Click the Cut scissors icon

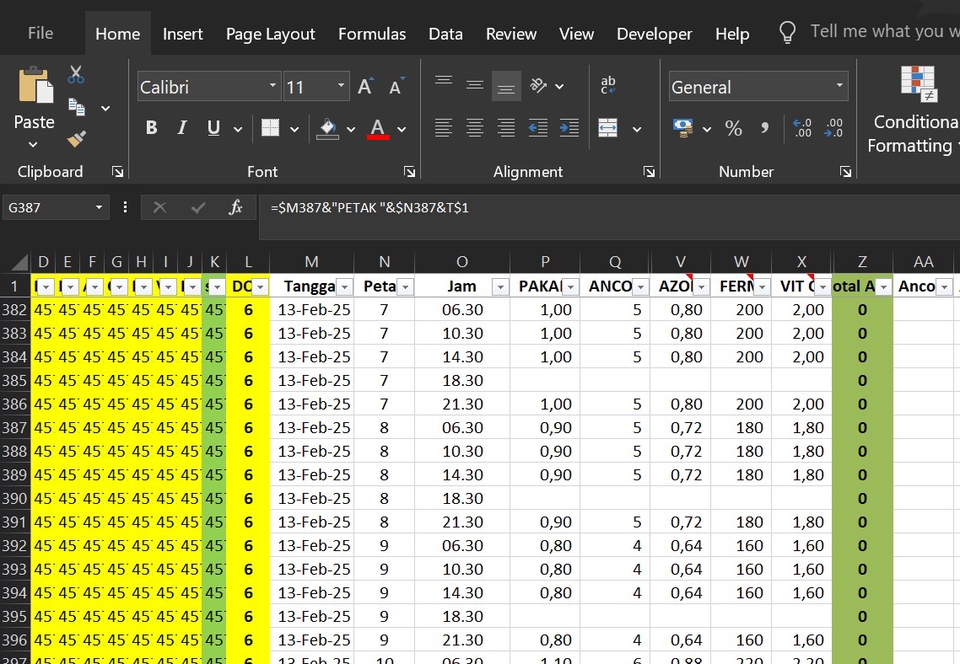coord(74,74)
